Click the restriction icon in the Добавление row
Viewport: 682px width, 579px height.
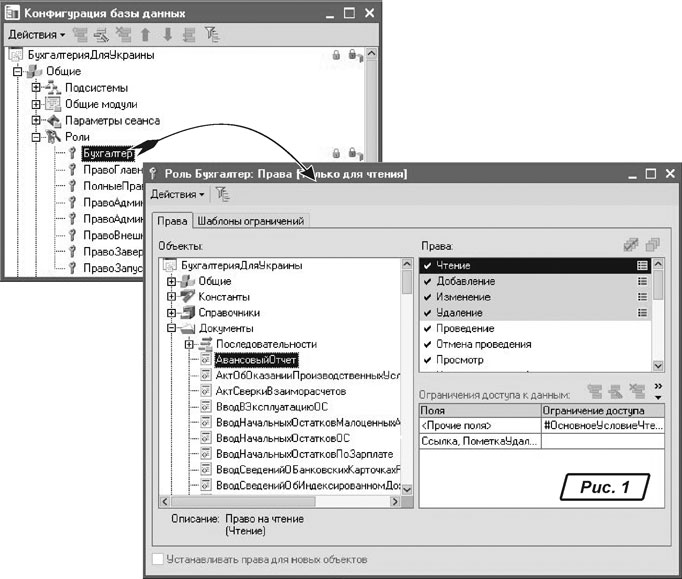642,282
